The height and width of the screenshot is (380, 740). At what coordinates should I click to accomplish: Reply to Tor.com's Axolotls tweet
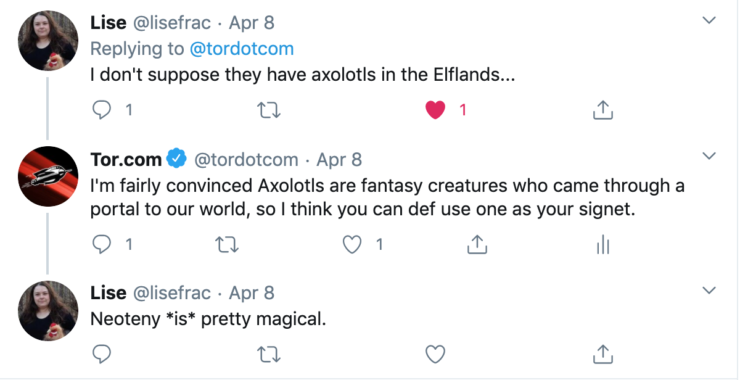101,245
